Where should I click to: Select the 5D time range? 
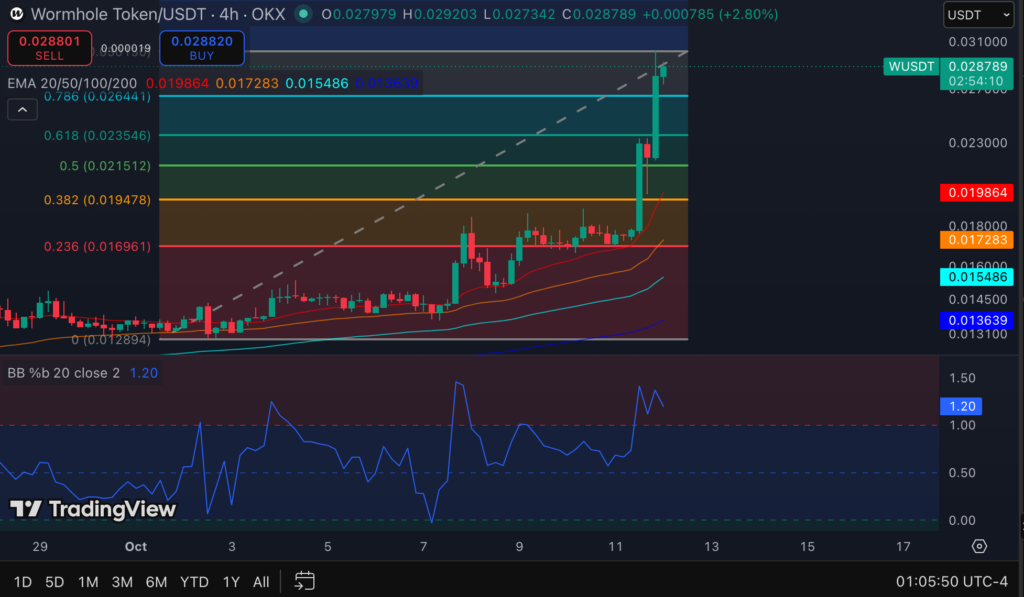[x=54, y=581]
